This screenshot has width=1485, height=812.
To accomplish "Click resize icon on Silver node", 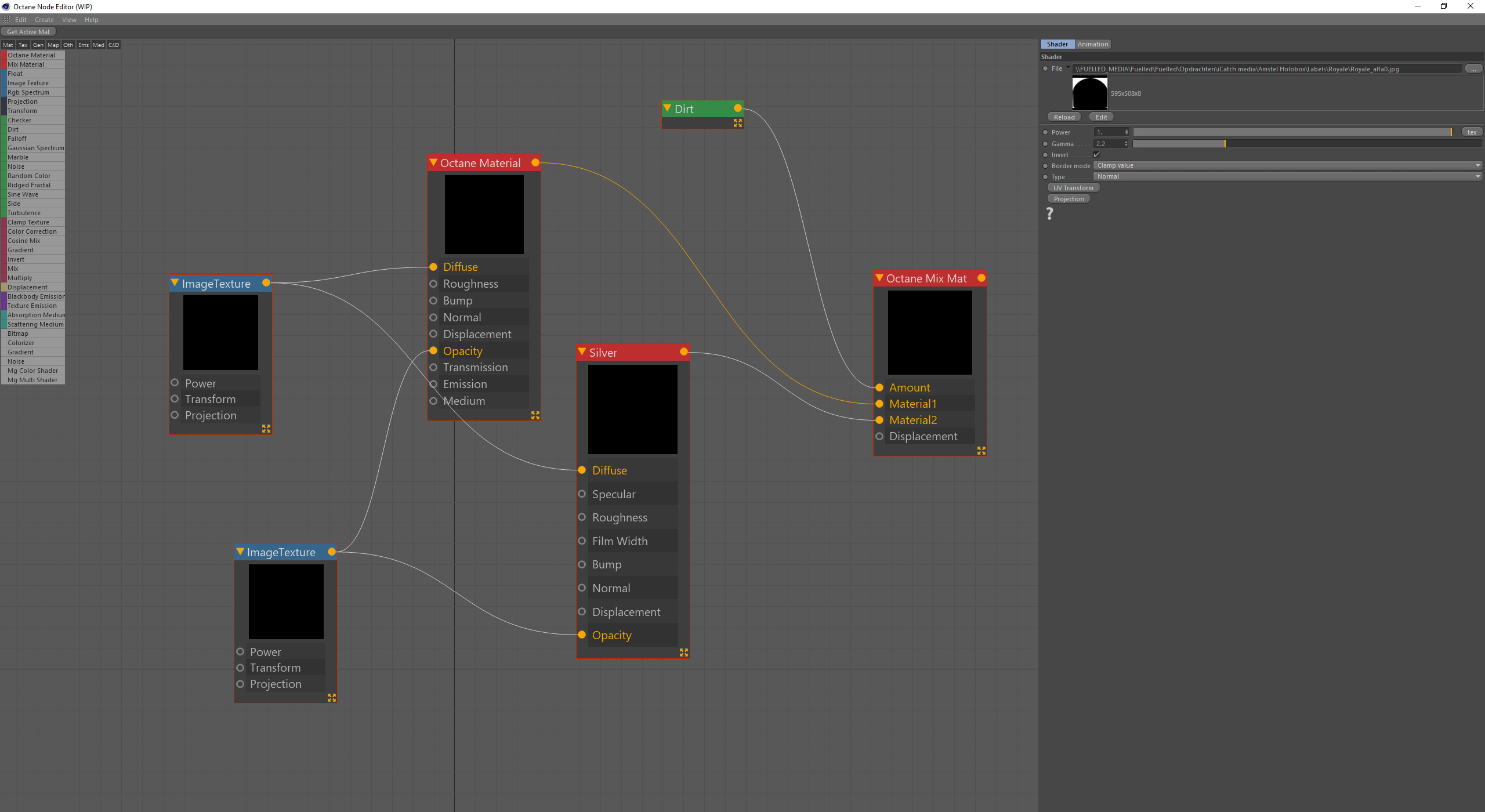I will pyautogui.click(x=684, y=652).
